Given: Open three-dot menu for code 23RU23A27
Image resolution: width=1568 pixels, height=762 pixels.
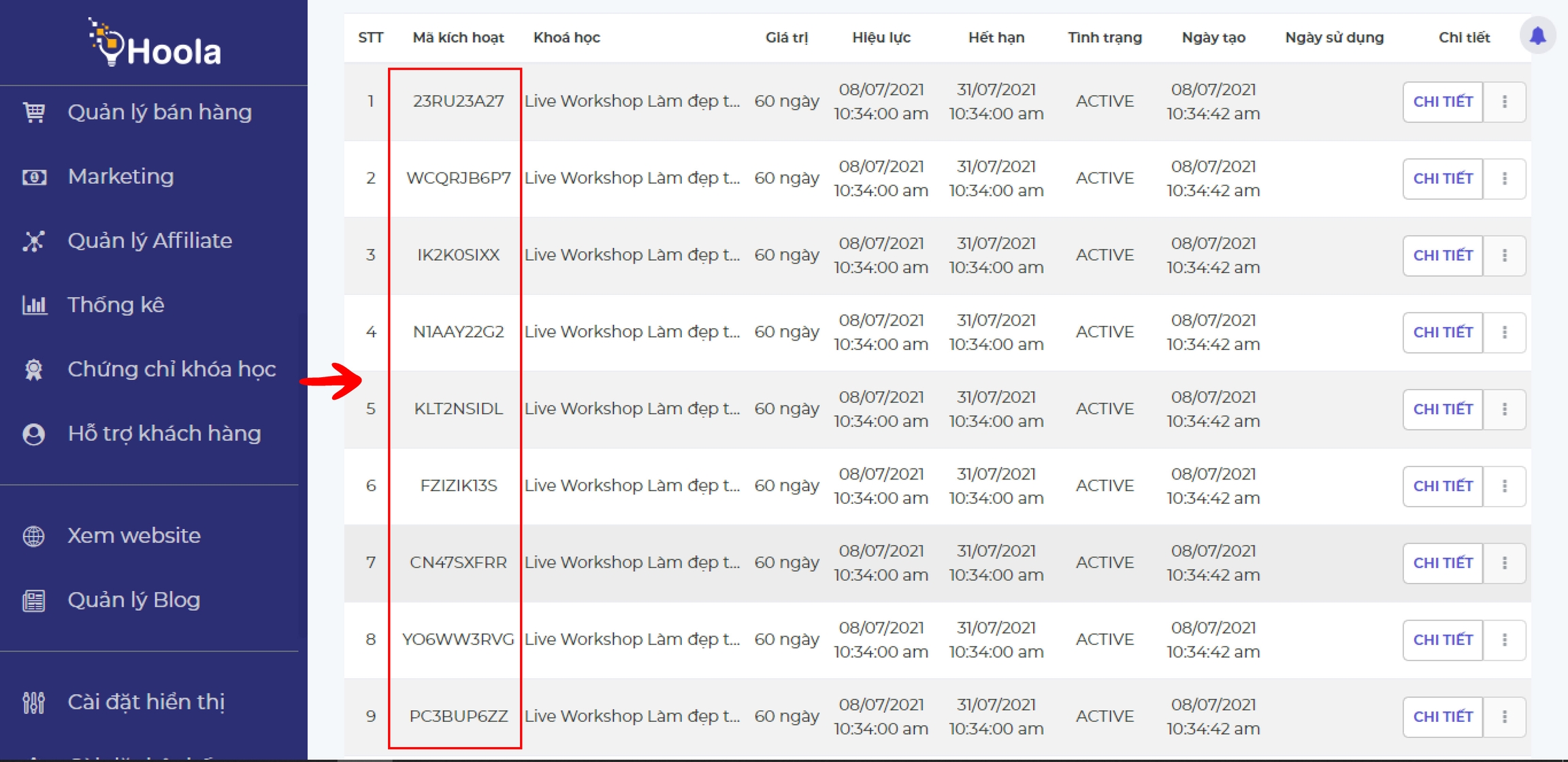Looking at the screenshot, I should [x=1505, y=102].
